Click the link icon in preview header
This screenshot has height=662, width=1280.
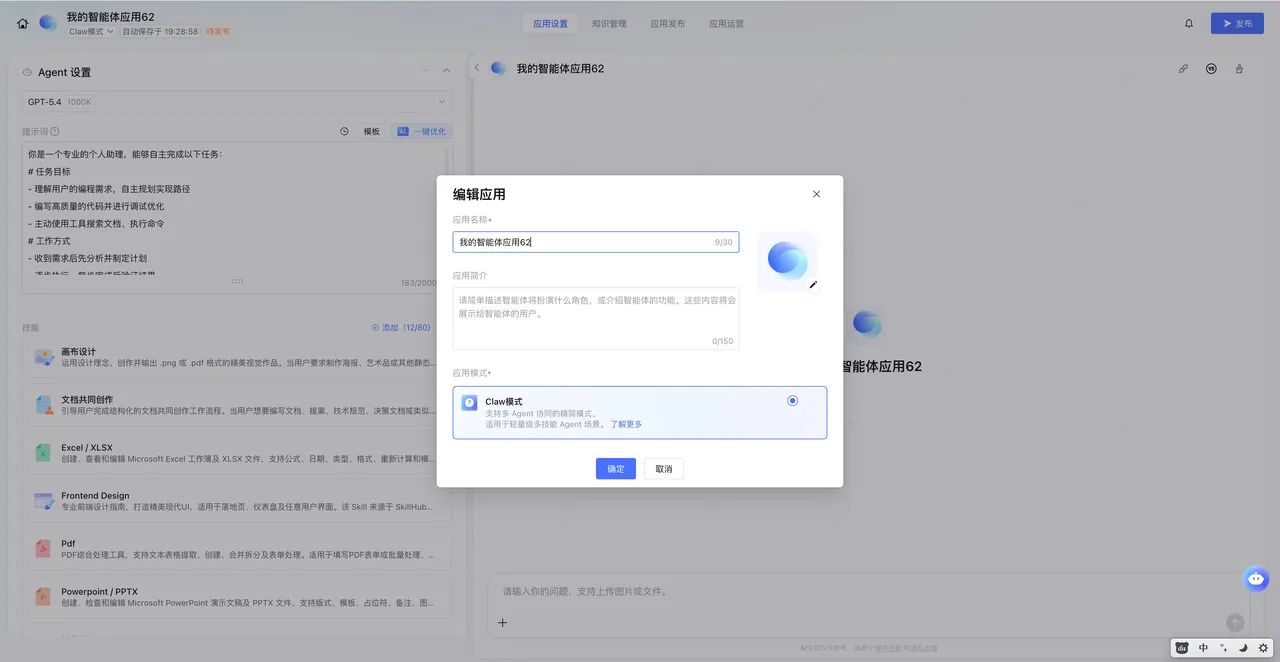pyautogui.click(x=1183, y=69)
